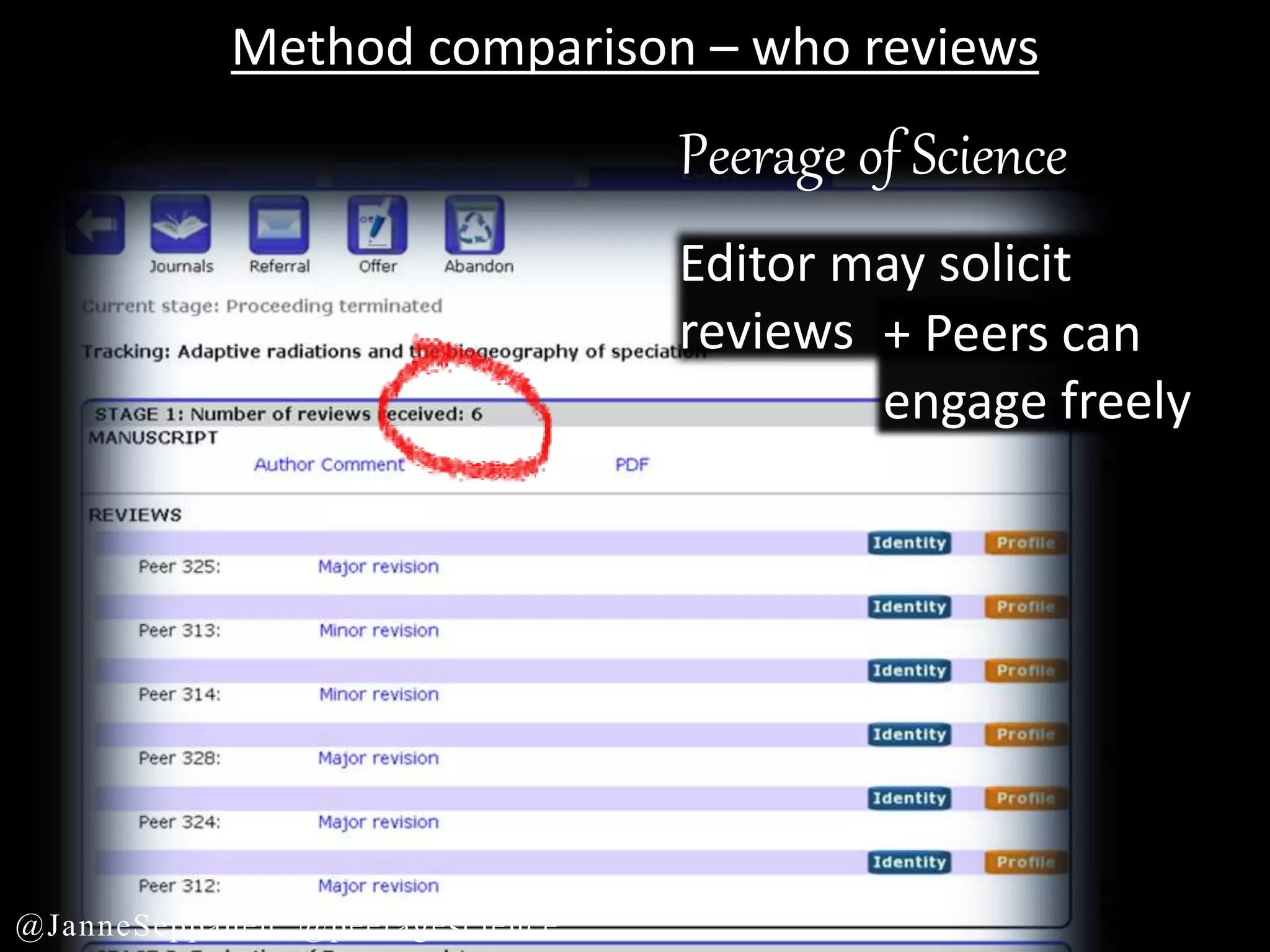Click Identity button for Peer 328
The height and width of the screenshot is (952, 1270).
909,734
